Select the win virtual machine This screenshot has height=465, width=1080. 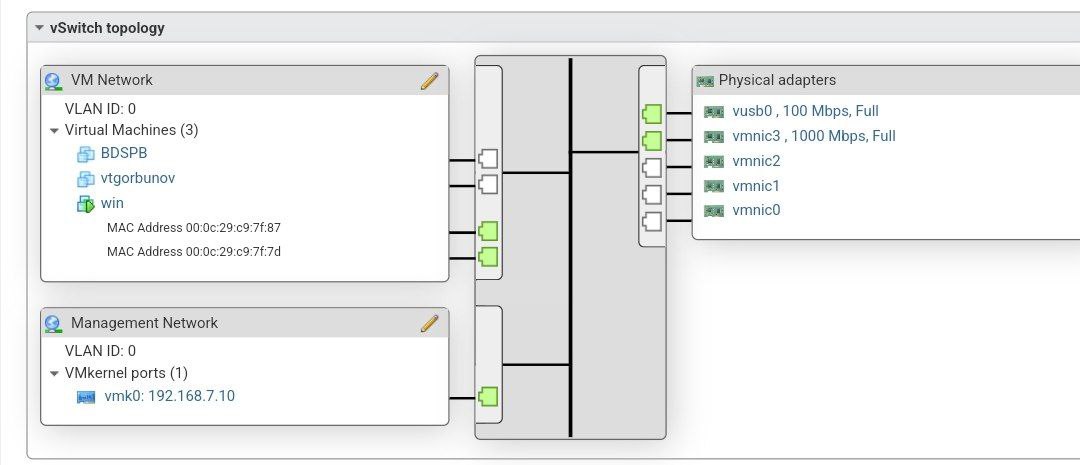(x=112, y=204)
